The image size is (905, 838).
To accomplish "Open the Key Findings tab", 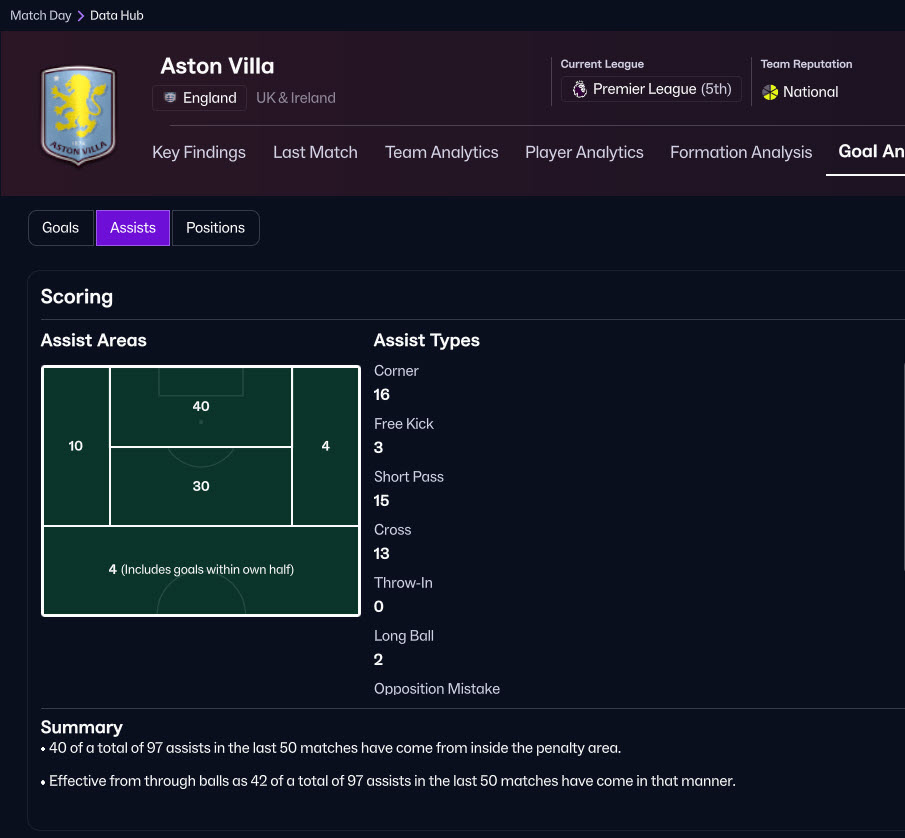I will coord(199,153).
